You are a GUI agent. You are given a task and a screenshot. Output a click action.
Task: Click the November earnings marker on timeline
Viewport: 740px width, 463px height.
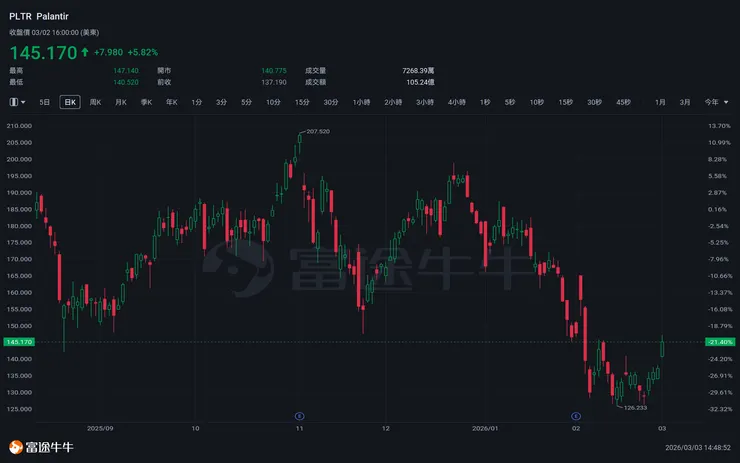point(299,416)
